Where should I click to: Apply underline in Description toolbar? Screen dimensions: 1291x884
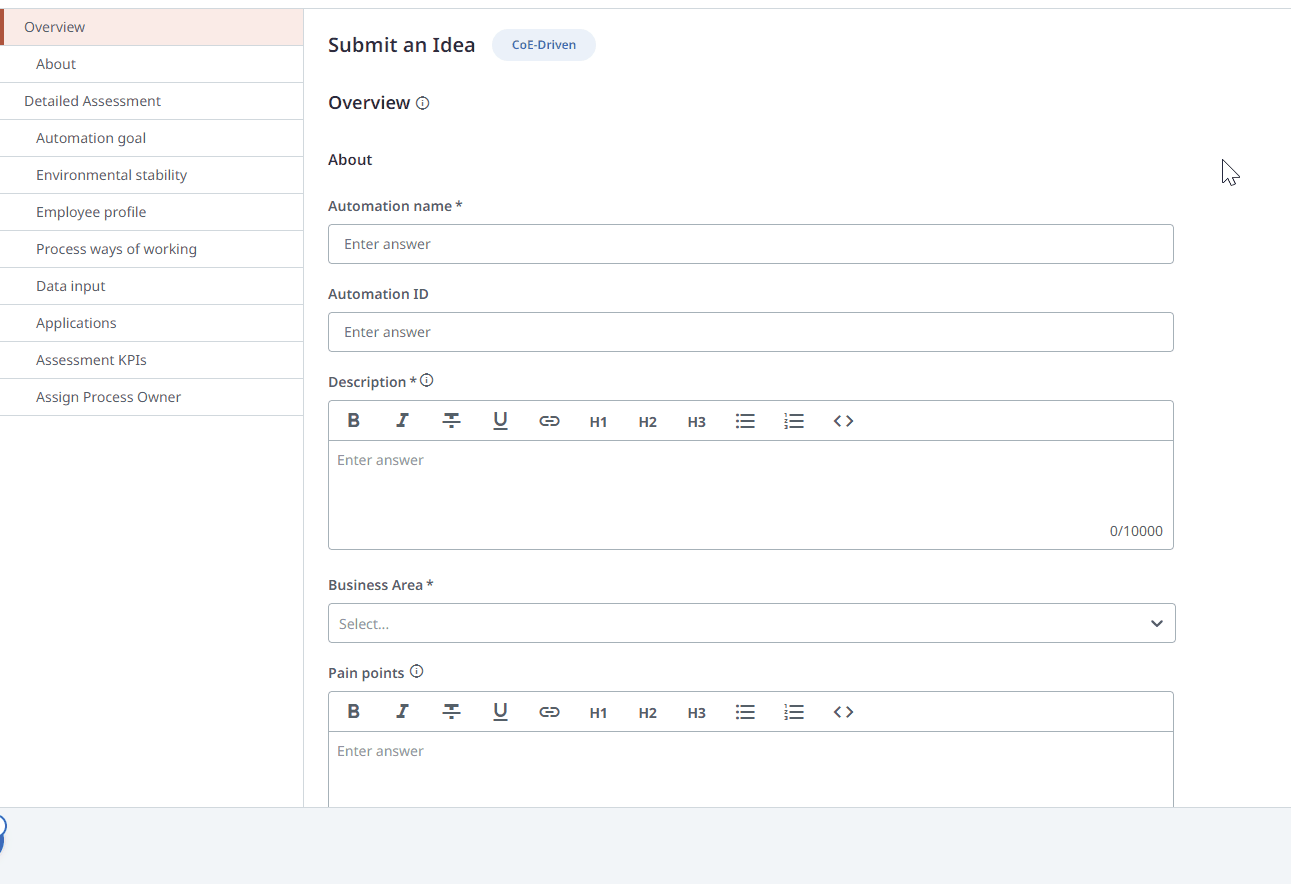[500, 421]
